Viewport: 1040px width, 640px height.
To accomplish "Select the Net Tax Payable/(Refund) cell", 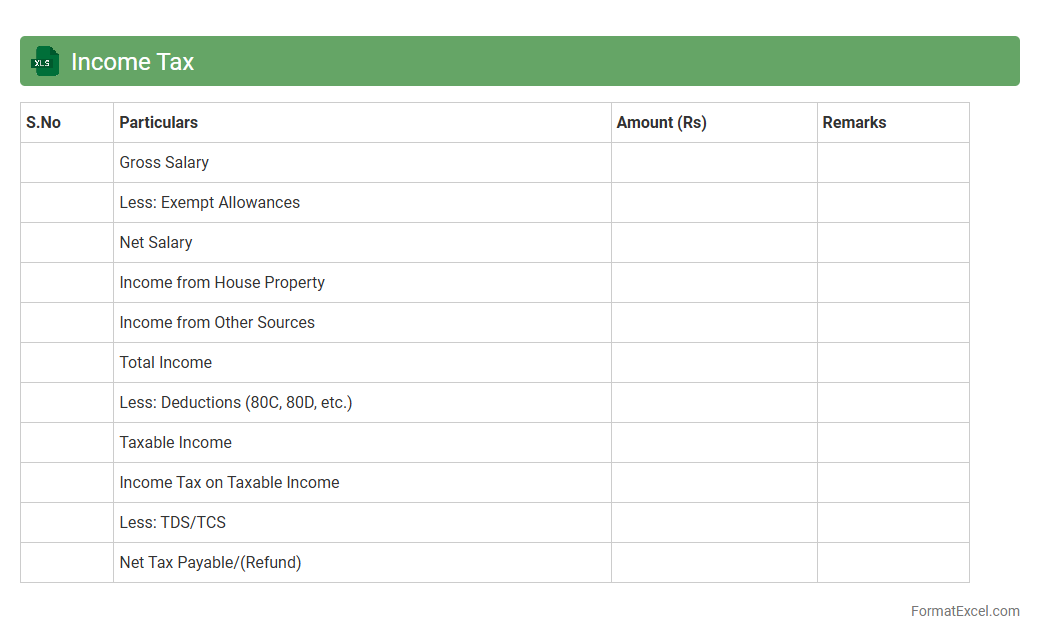I will 210,562.
